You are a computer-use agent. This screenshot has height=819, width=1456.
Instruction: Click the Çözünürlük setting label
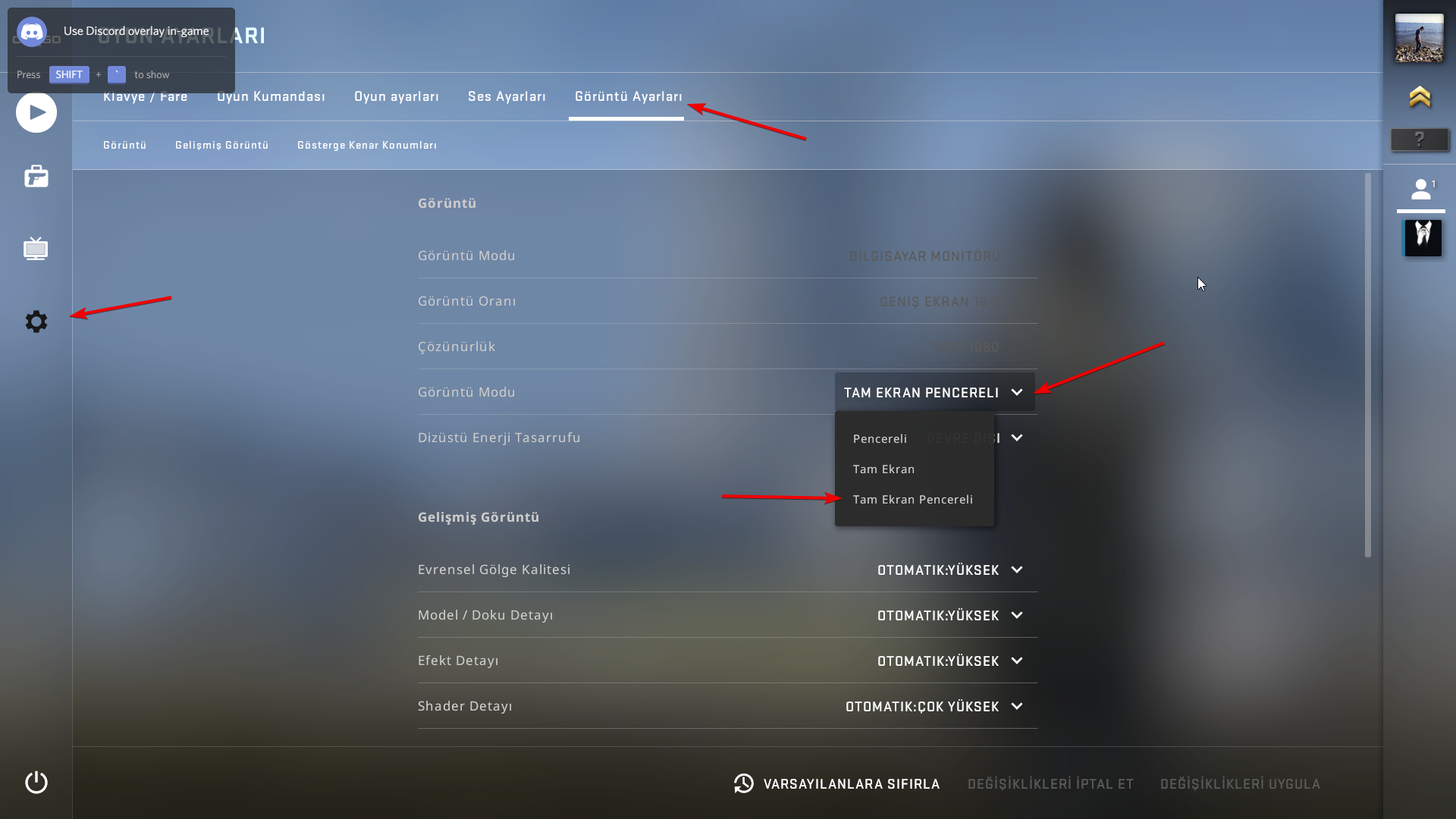pyautogui.click(x=457, y=347)
